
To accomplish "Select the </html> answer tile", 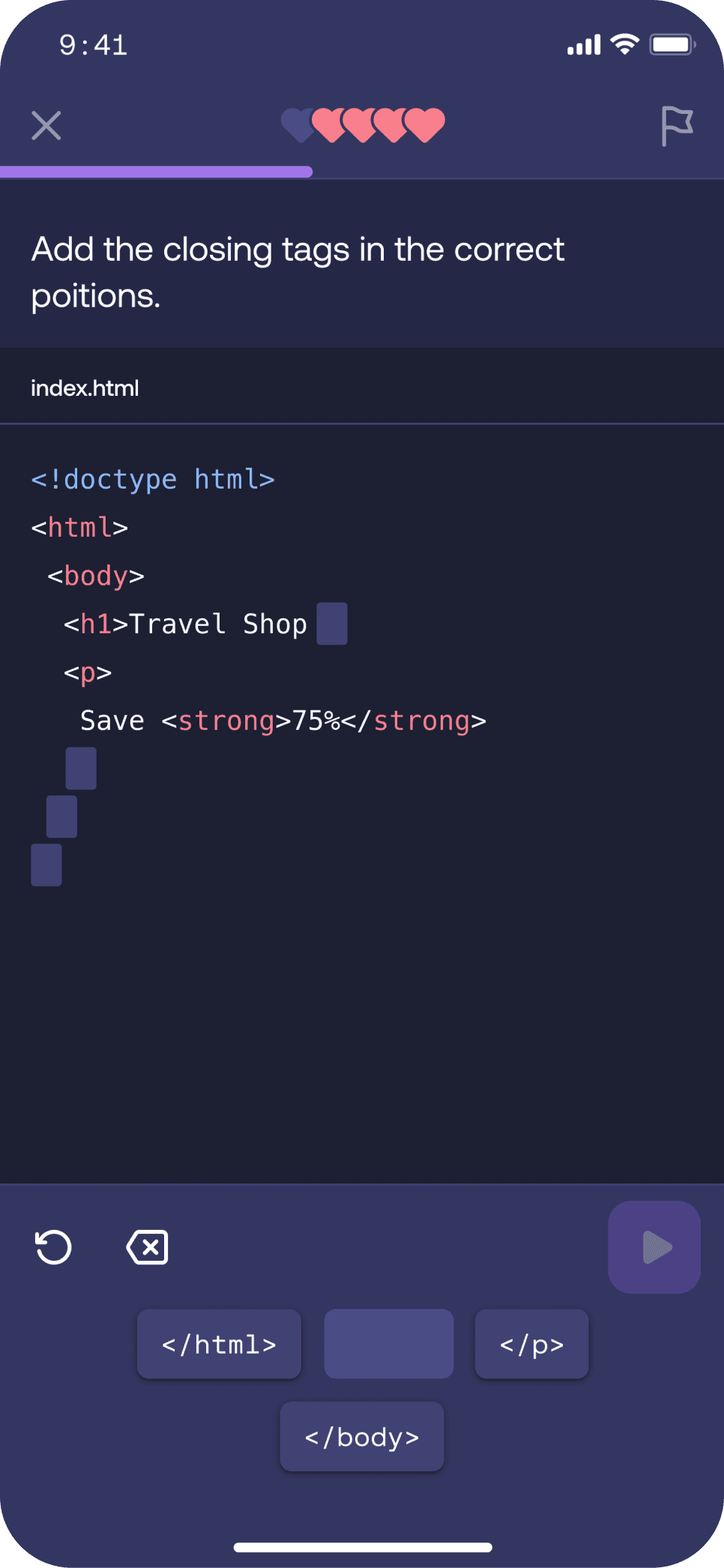I will point(218,1343).
